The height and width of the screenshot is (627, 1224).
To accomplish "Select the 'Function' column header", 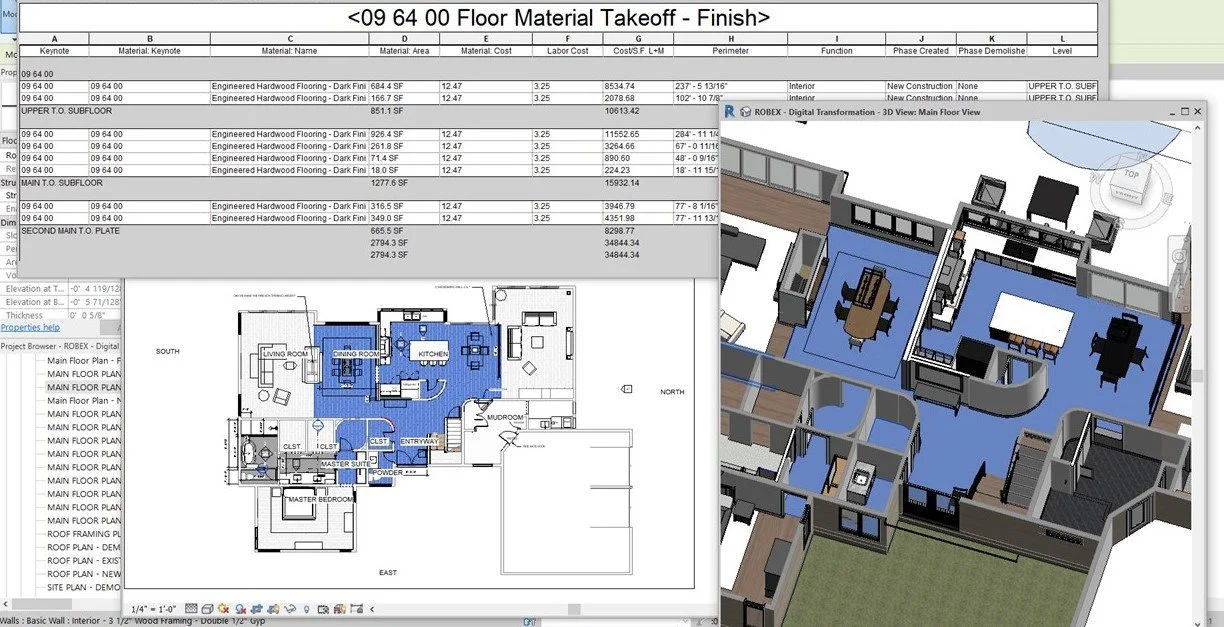I will (836, 50).
